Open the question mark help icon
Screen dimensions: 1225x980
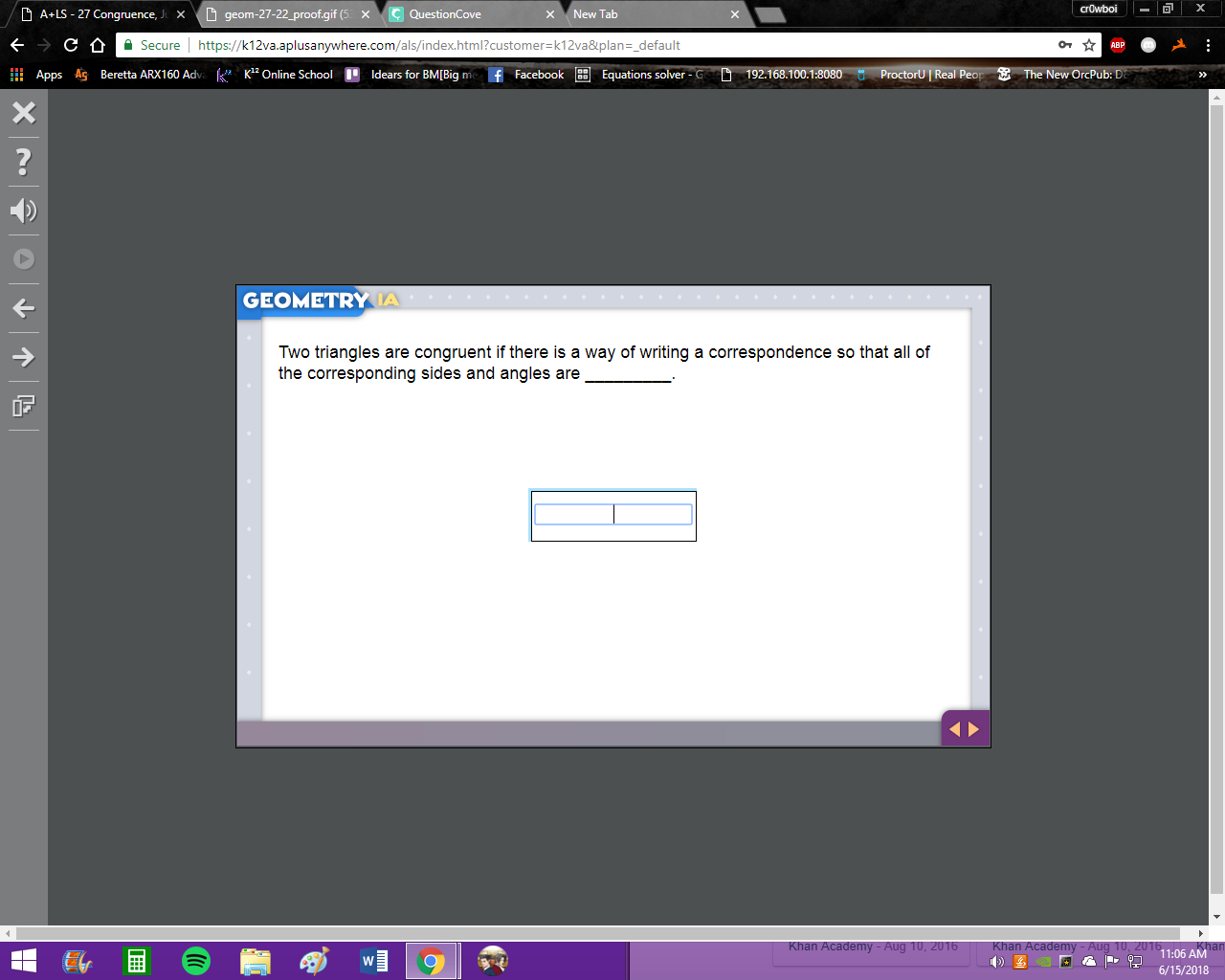[24, 162]
